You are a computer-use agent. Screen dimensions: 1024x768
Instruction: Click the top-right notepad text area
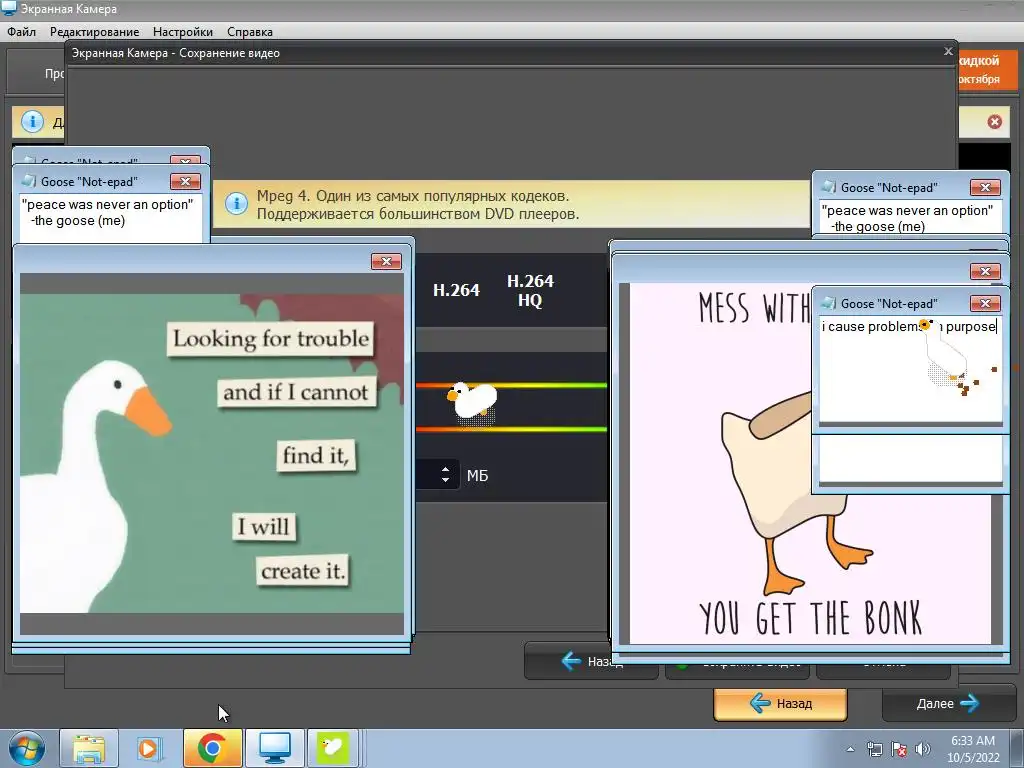910,217
